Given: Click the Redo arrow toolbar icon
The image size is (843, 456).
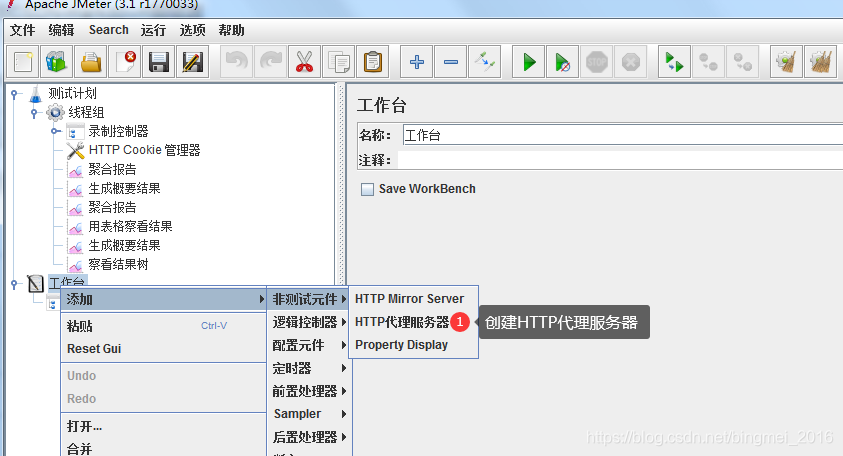Looking at the screenshot, I should [x=270, y=62].
